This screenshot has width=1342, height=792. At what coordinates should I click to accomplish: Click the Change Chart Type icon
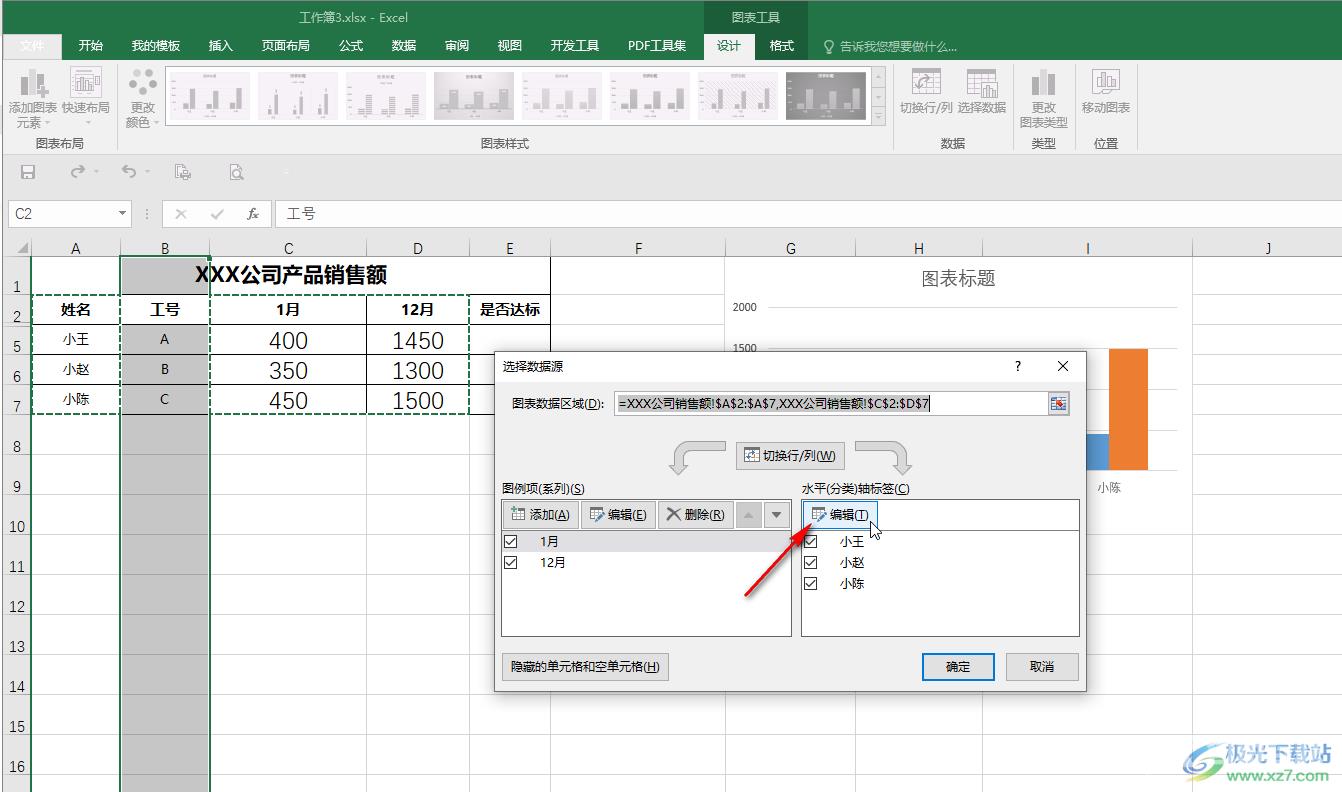click(x=1043, y=98)
